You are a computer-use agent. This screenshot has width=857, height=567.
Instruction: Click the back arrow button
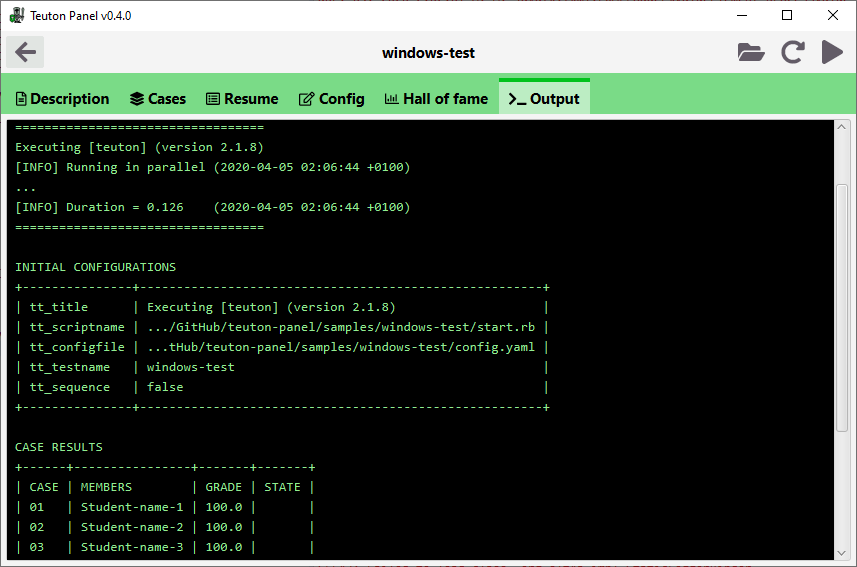[25, 52]
